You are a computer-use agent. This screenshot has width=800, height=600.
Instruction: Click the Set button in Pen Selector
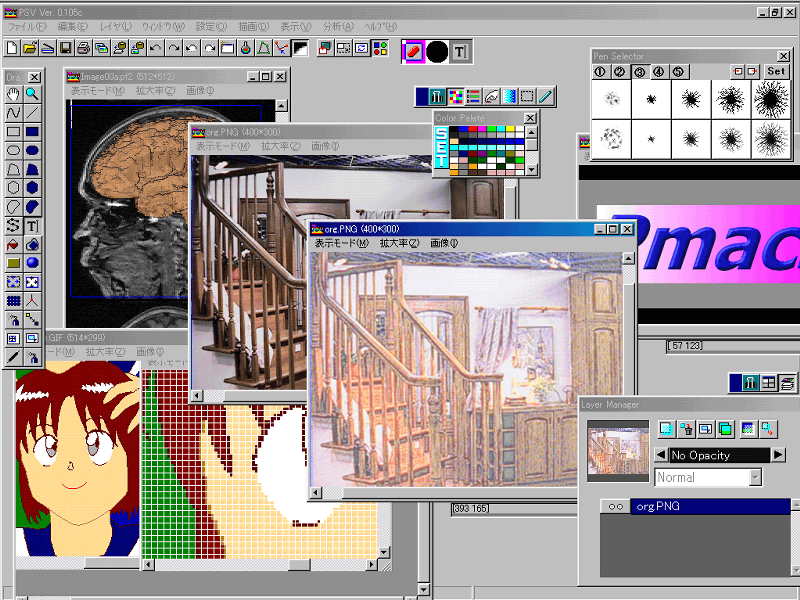[776, 72]
